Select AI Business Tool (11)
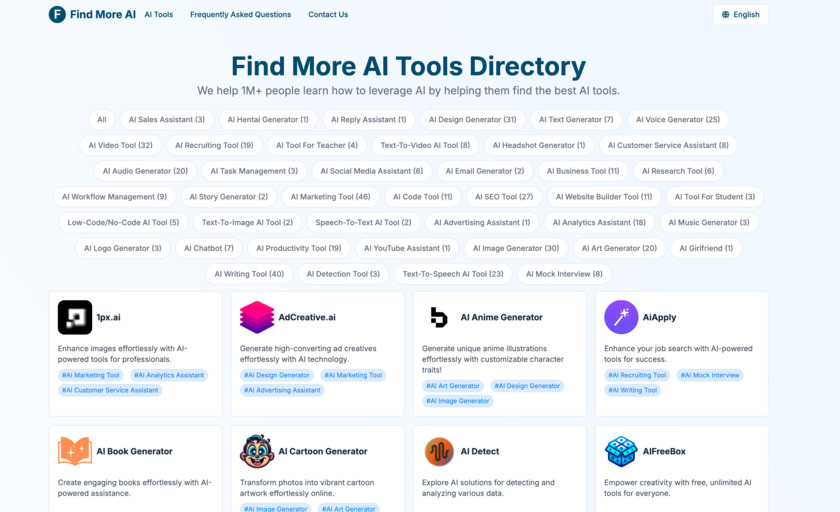 pos(583,171)
